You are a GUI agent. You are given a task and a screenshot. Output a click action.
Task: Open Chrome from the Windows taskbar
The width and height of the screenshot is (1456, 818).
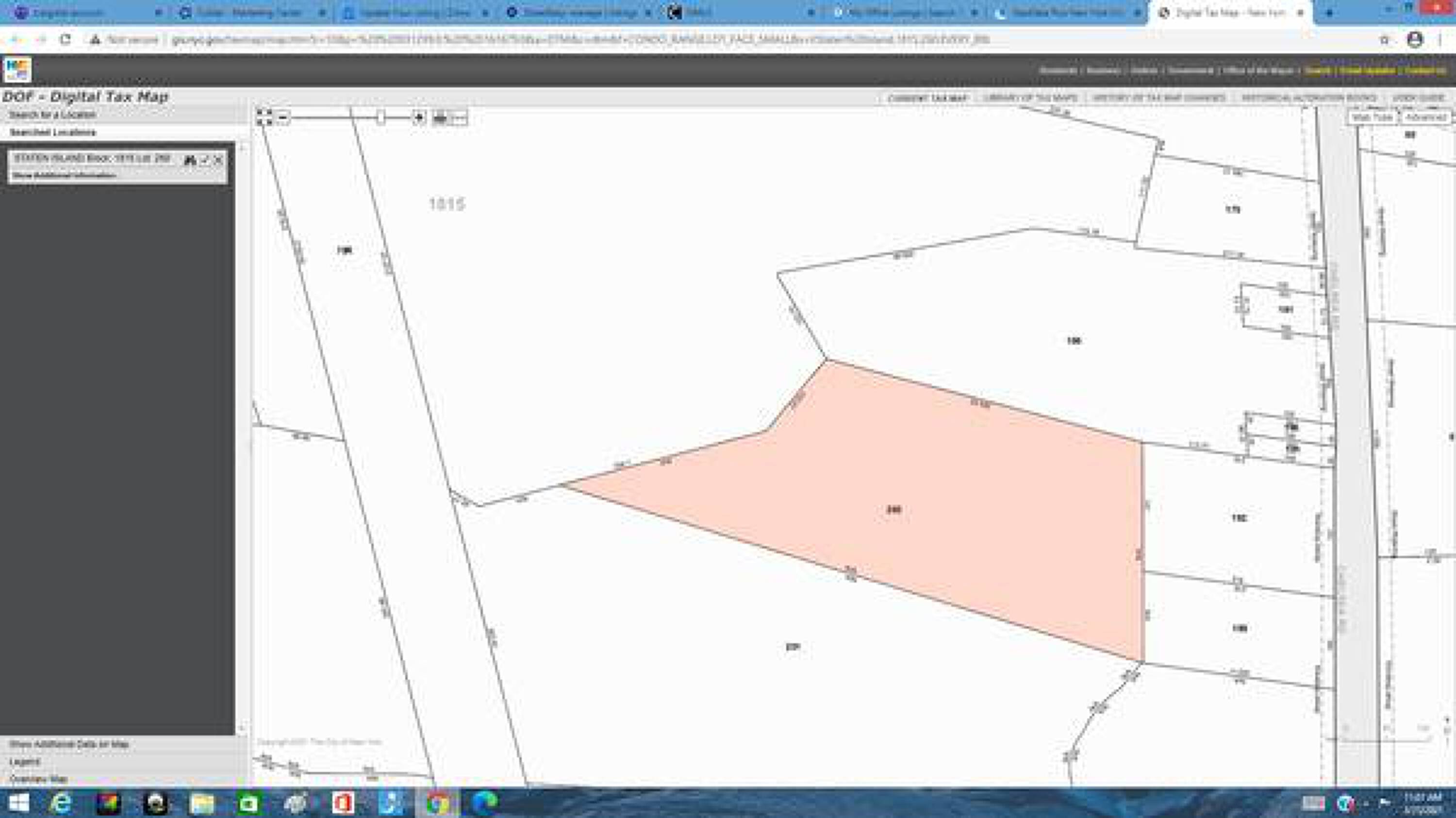437,802
